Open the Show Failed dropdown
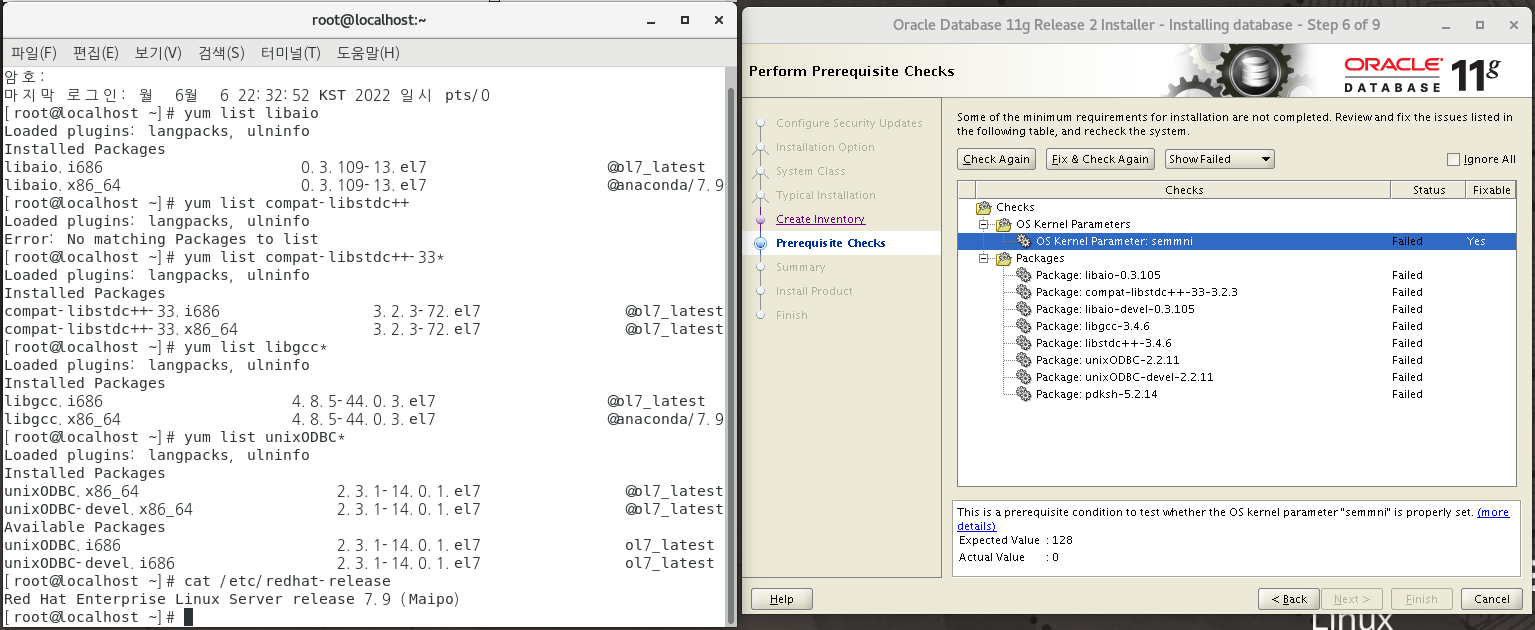 1220,159
